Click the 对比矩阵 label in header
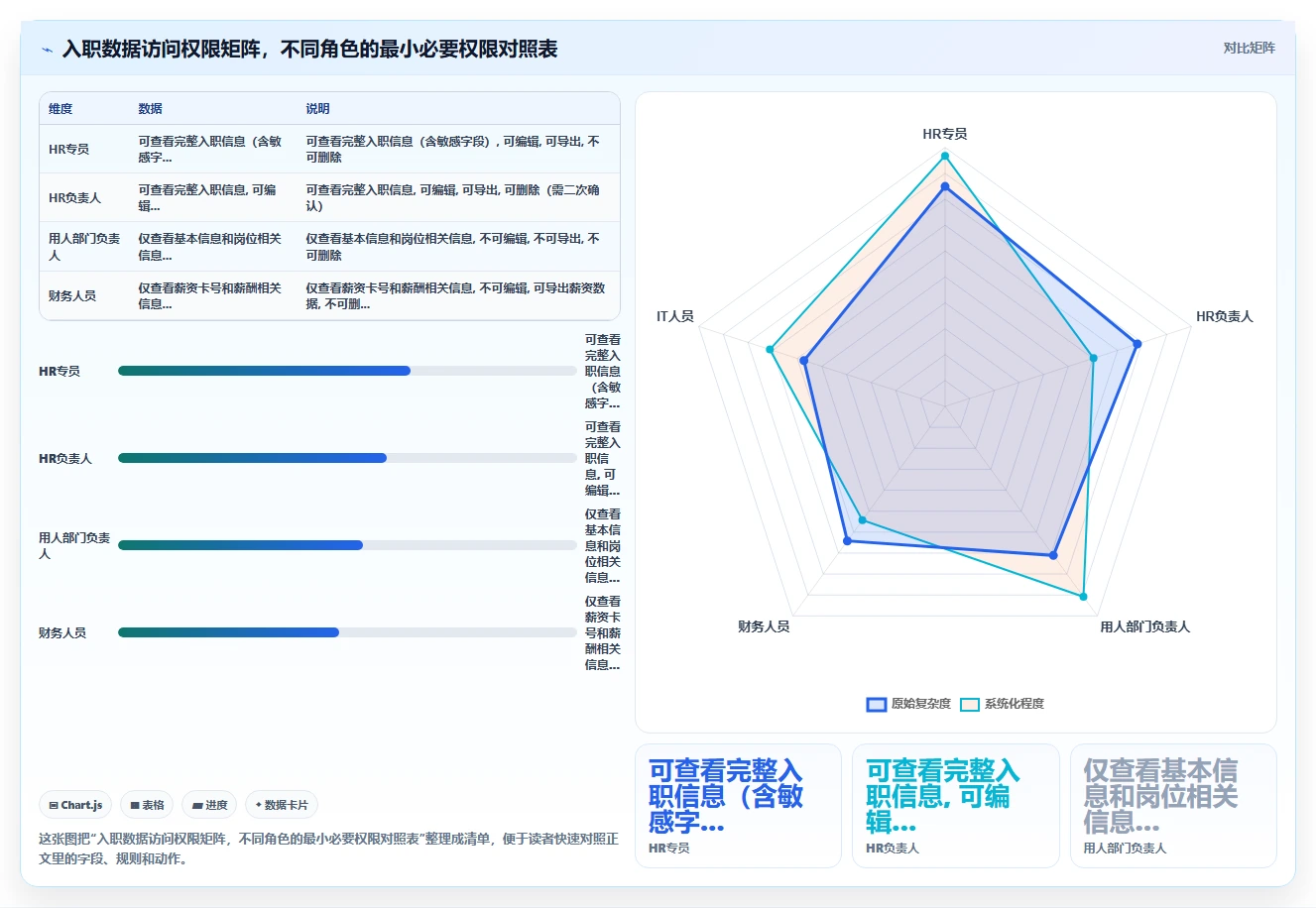1316x908 pixels. (1249, 48)
